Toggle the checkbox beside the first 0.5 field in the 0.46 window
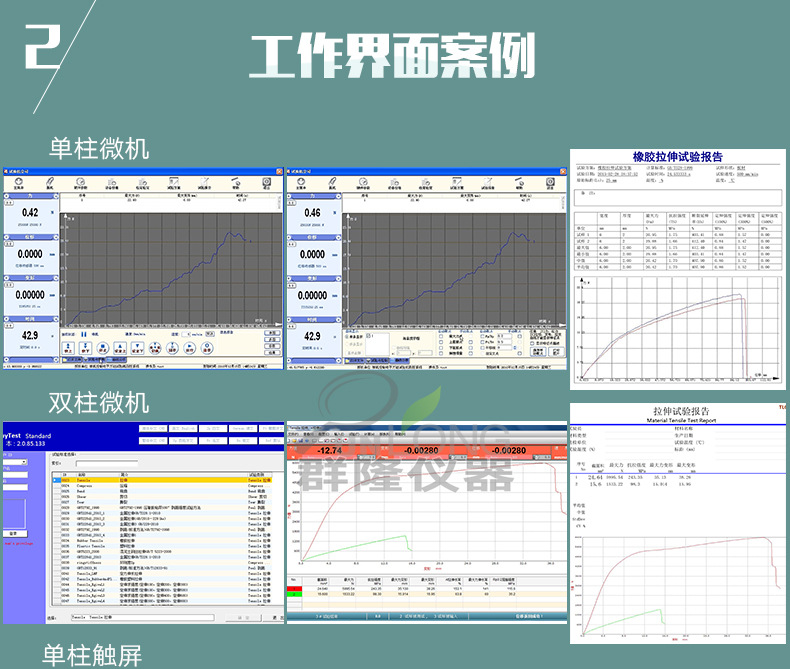This screenshot has width=790, height=669. [482, 337]
